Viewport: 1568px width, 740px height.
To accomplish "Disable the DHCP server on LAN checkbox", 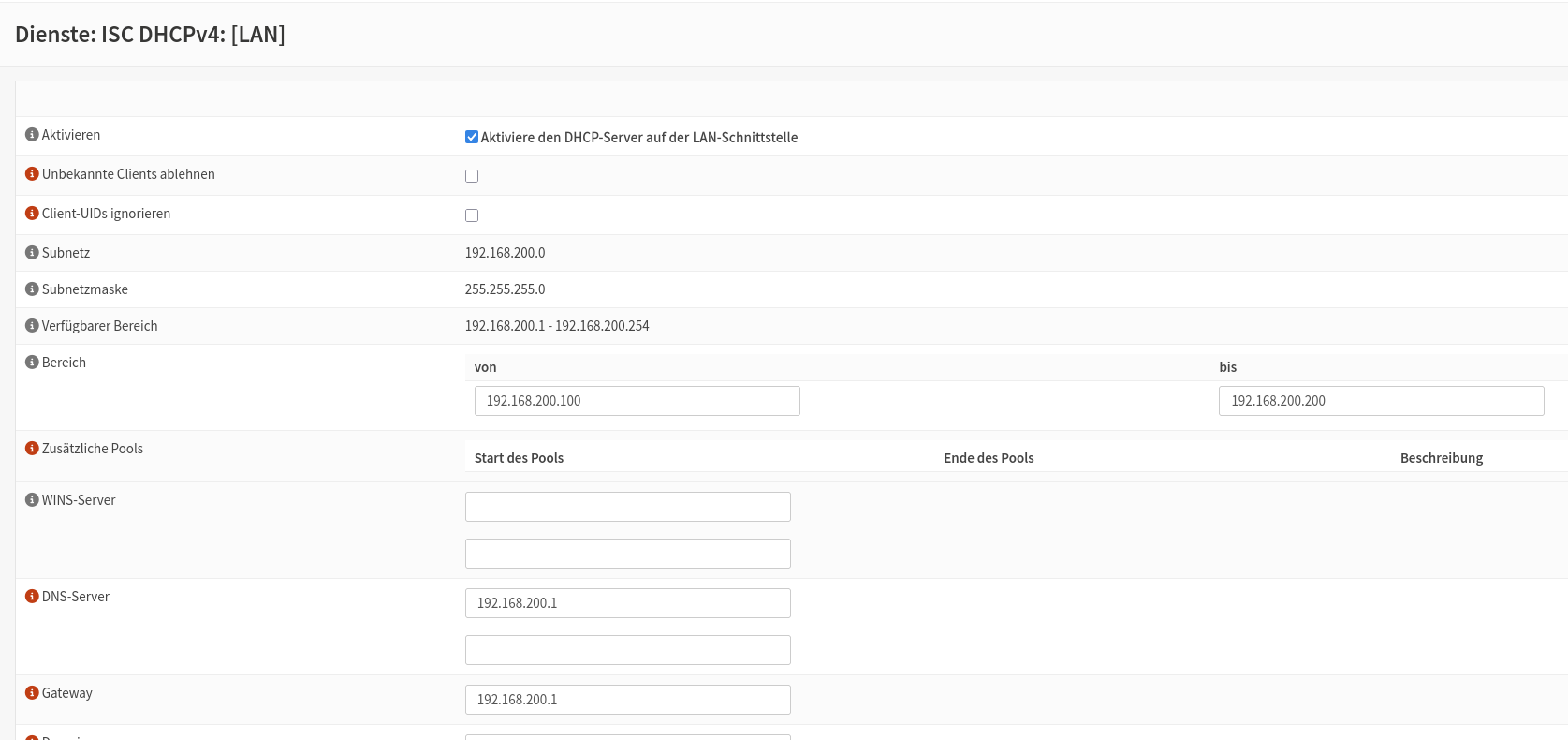I will (472, 137).
